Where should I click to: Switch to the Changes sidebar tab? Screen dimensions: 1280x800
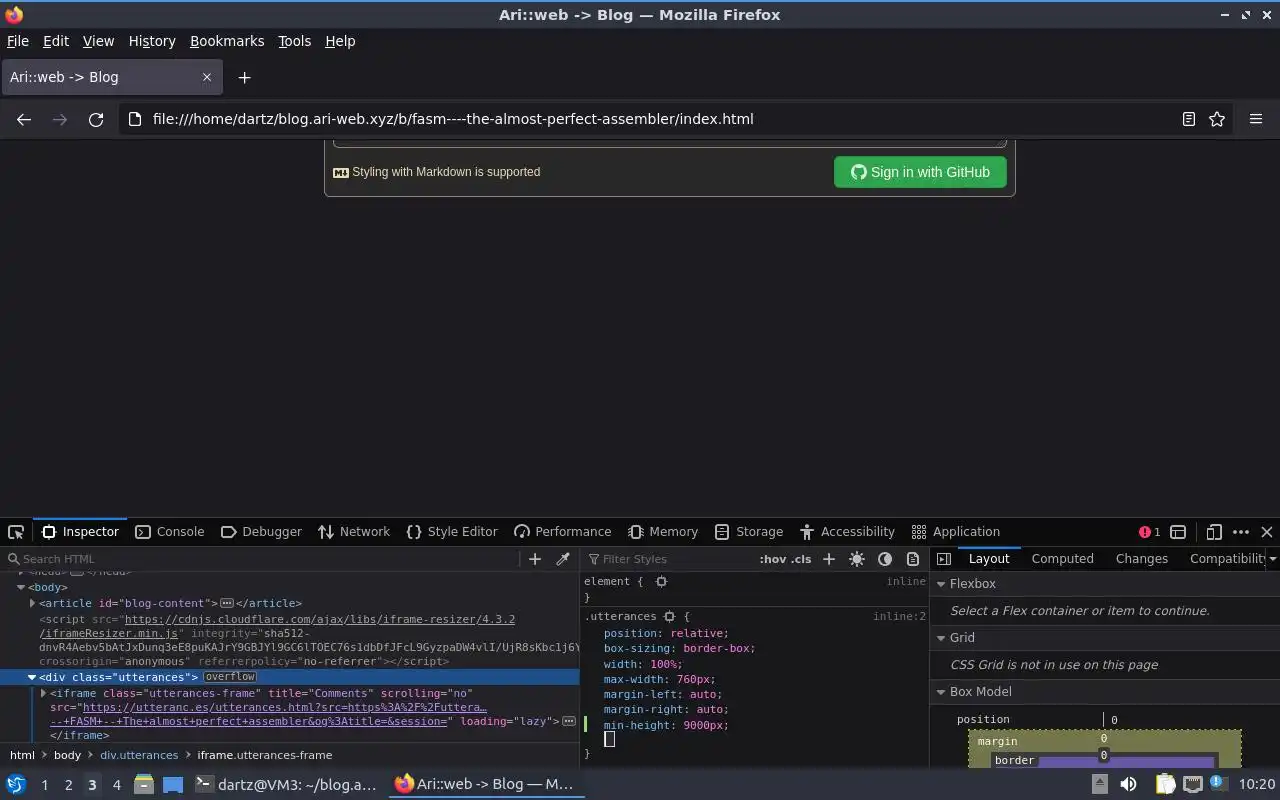pos(1141,559)
